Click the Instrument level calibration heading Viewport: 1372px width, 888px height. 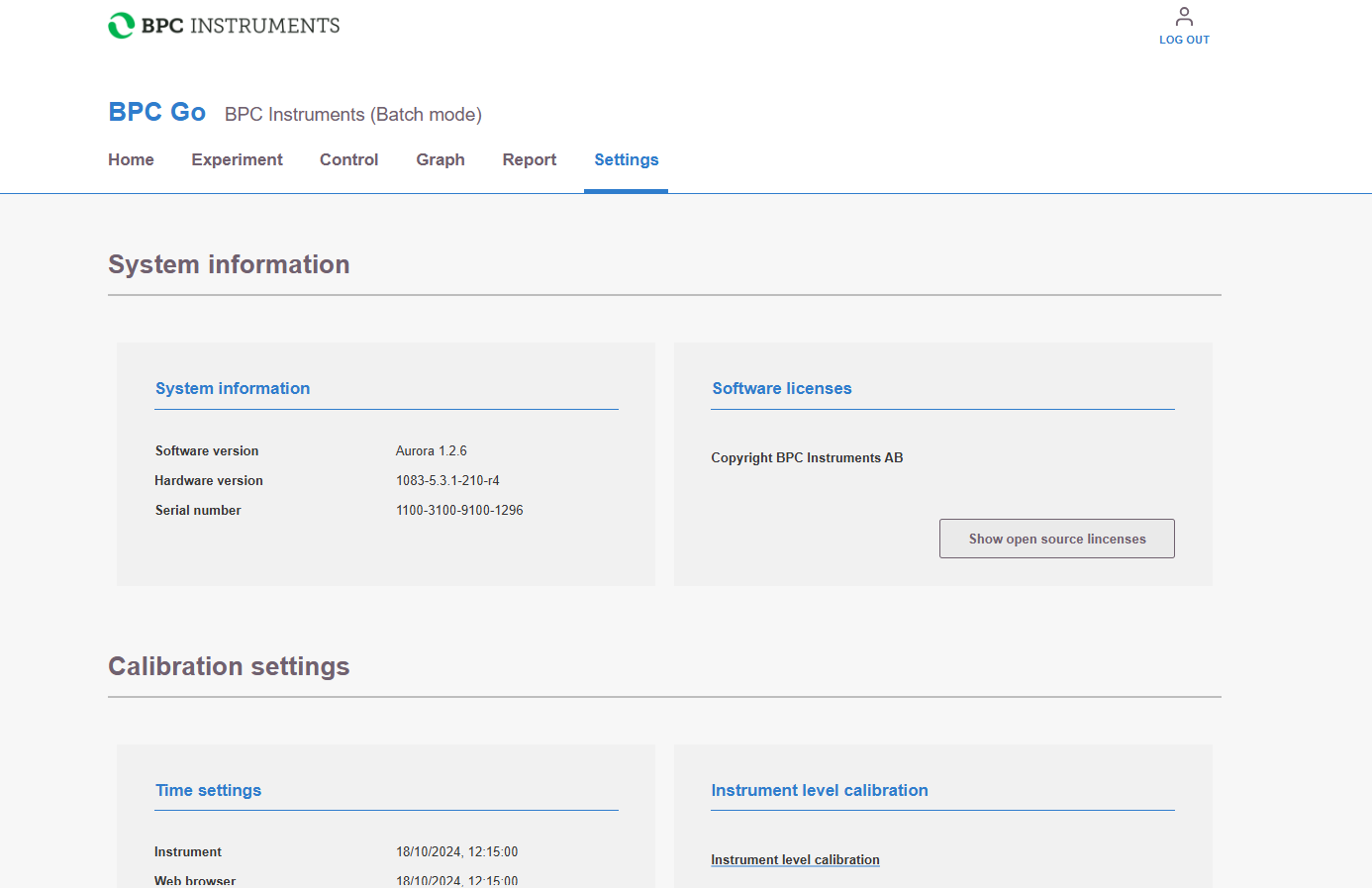coord(820,790)
